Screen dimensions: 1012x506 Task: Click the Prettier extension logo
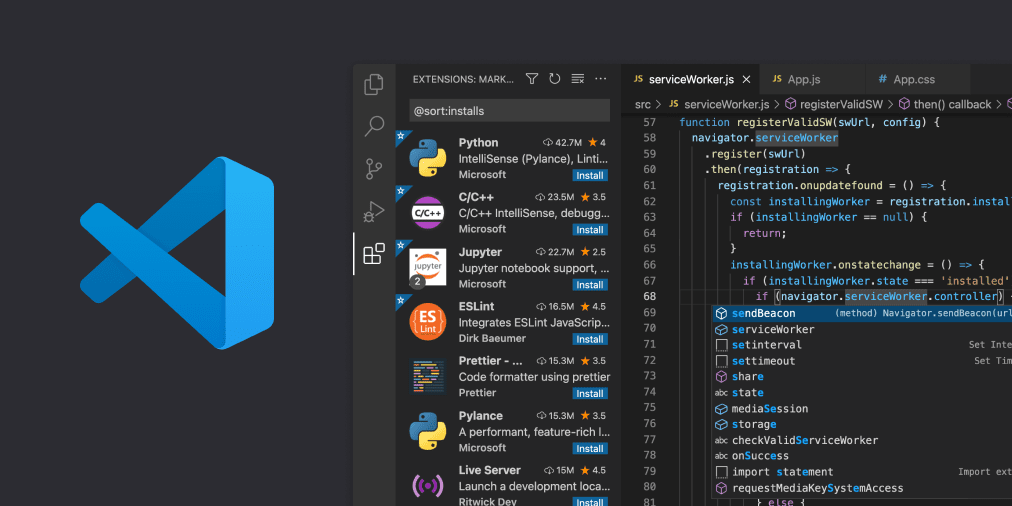coord(427,376)
